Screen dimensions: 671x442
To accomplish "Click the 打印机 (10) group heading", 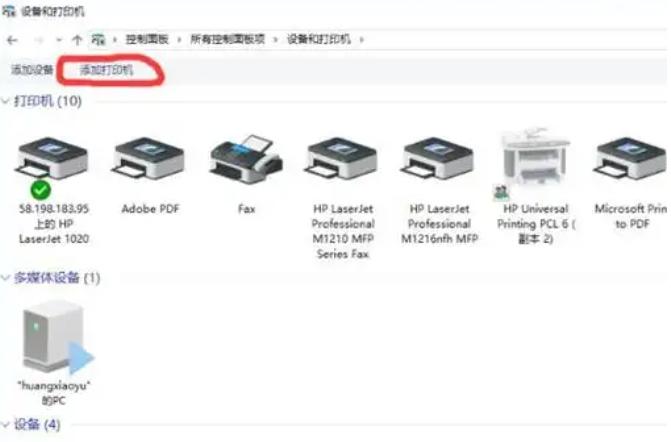I will click(48, 101).
